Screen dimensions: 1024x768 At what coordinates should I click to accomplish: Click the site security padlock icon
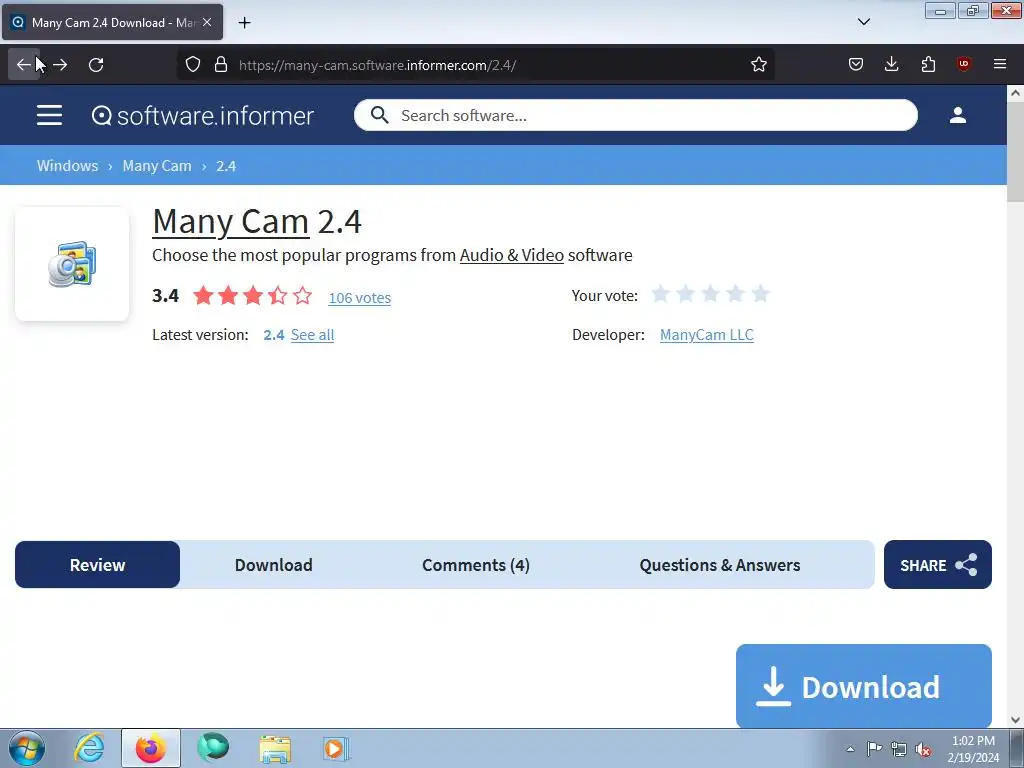(x=221, y=64)
